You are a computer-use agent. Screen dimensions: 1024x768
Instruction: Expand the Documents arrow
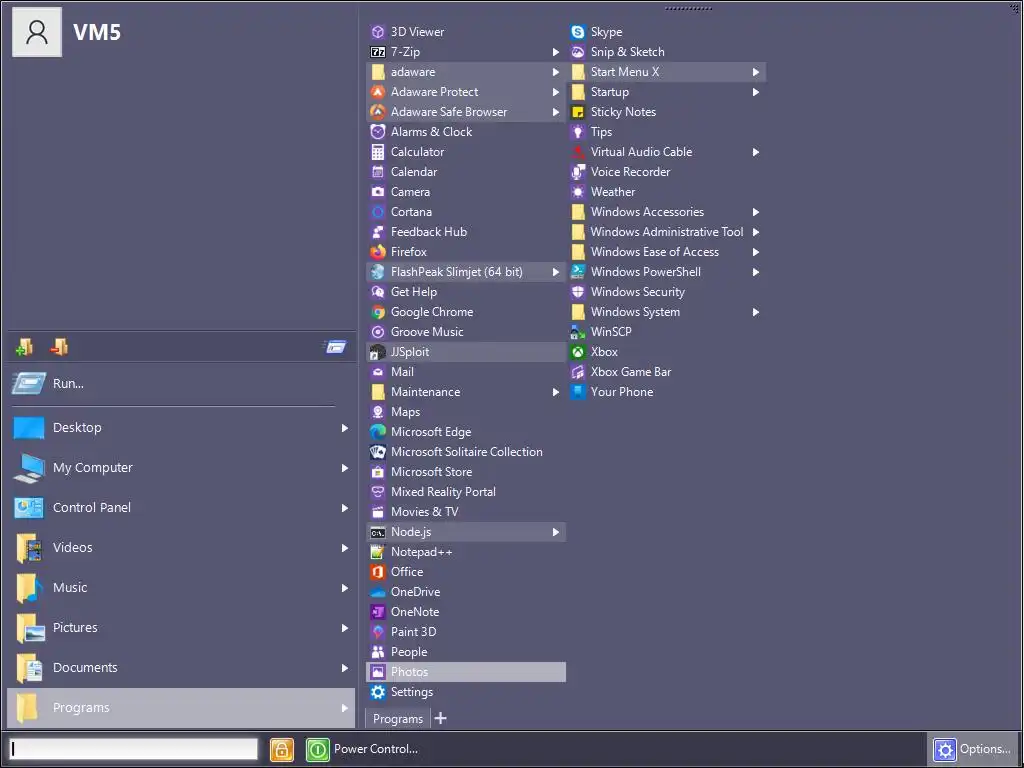point(345,667)
